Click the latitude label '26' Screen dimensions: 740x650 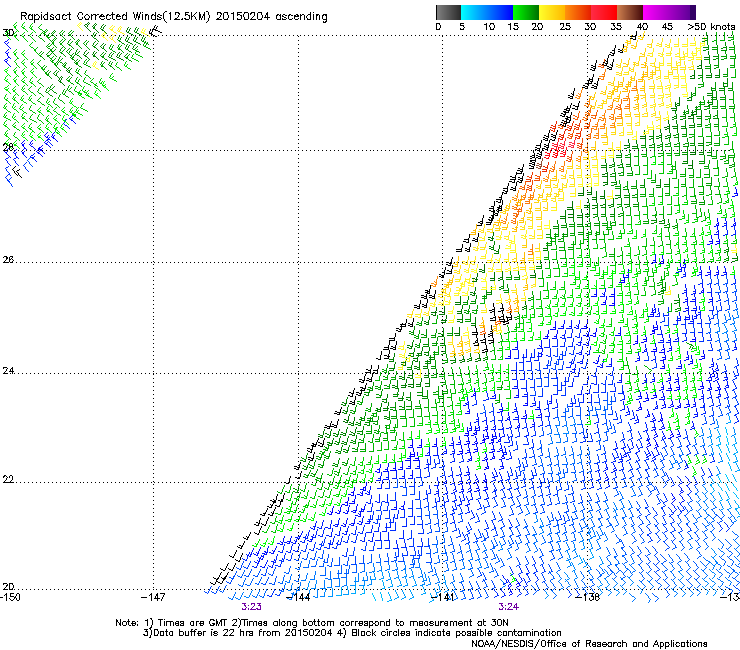(x=8, y=260)
